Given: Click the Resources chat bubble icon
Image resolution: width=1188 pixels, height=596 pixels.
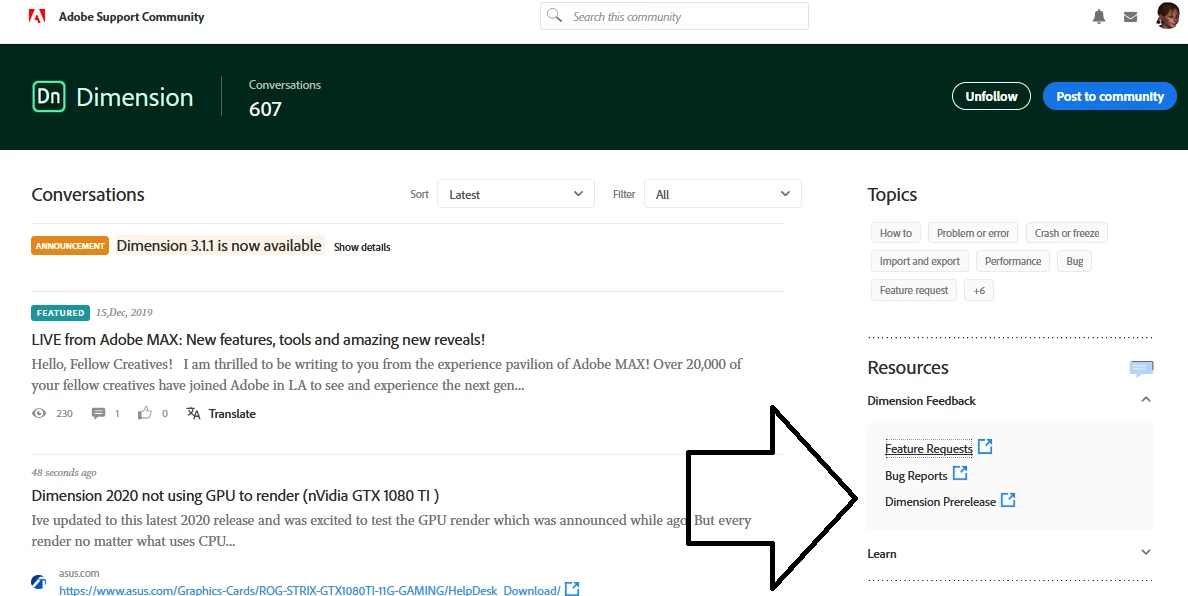Looking at the screenshot, I should (x=1141, y=369).
